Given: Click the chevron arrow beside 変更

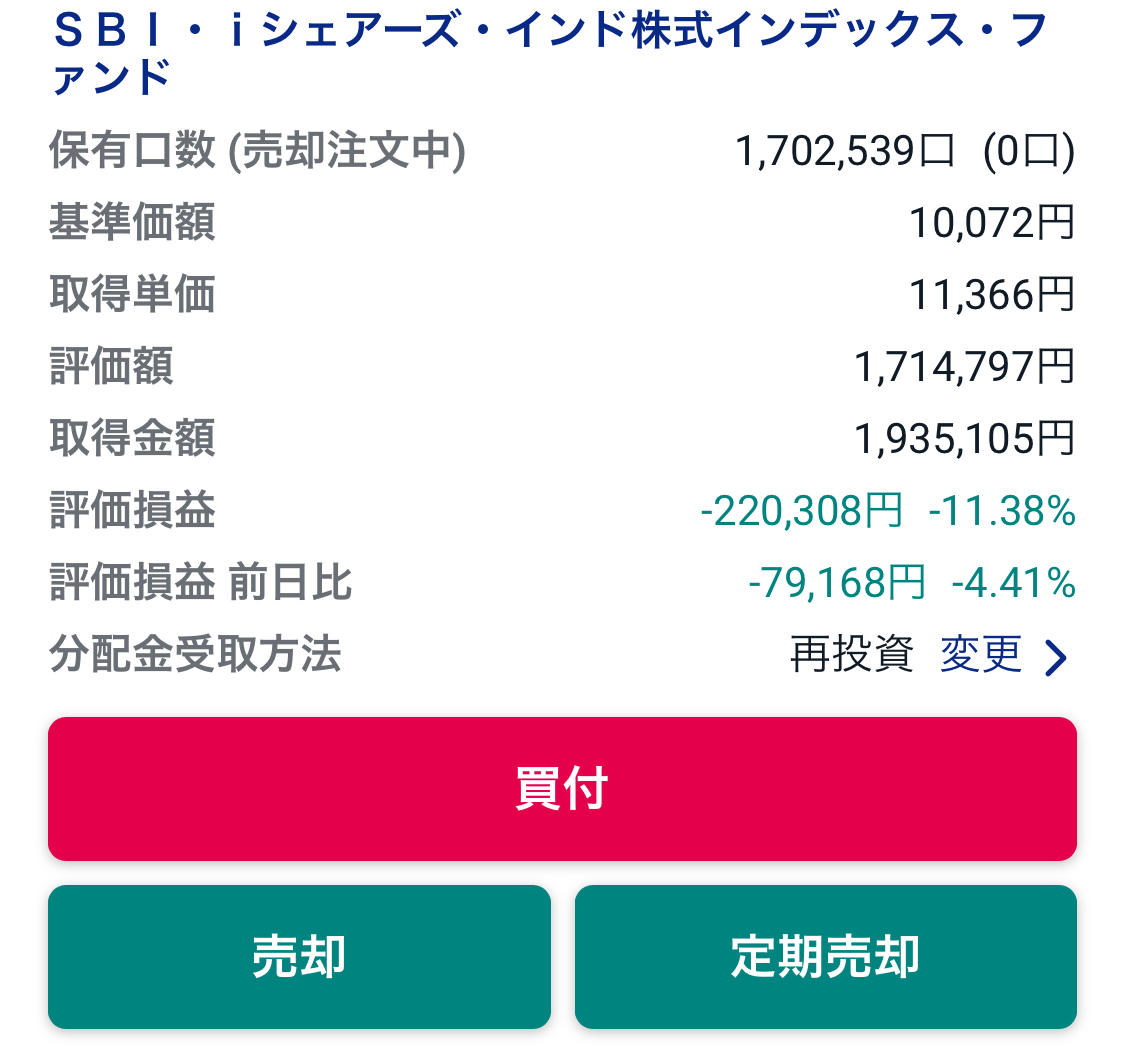Looking at the screenshot, I should (x=1055, y=657).
